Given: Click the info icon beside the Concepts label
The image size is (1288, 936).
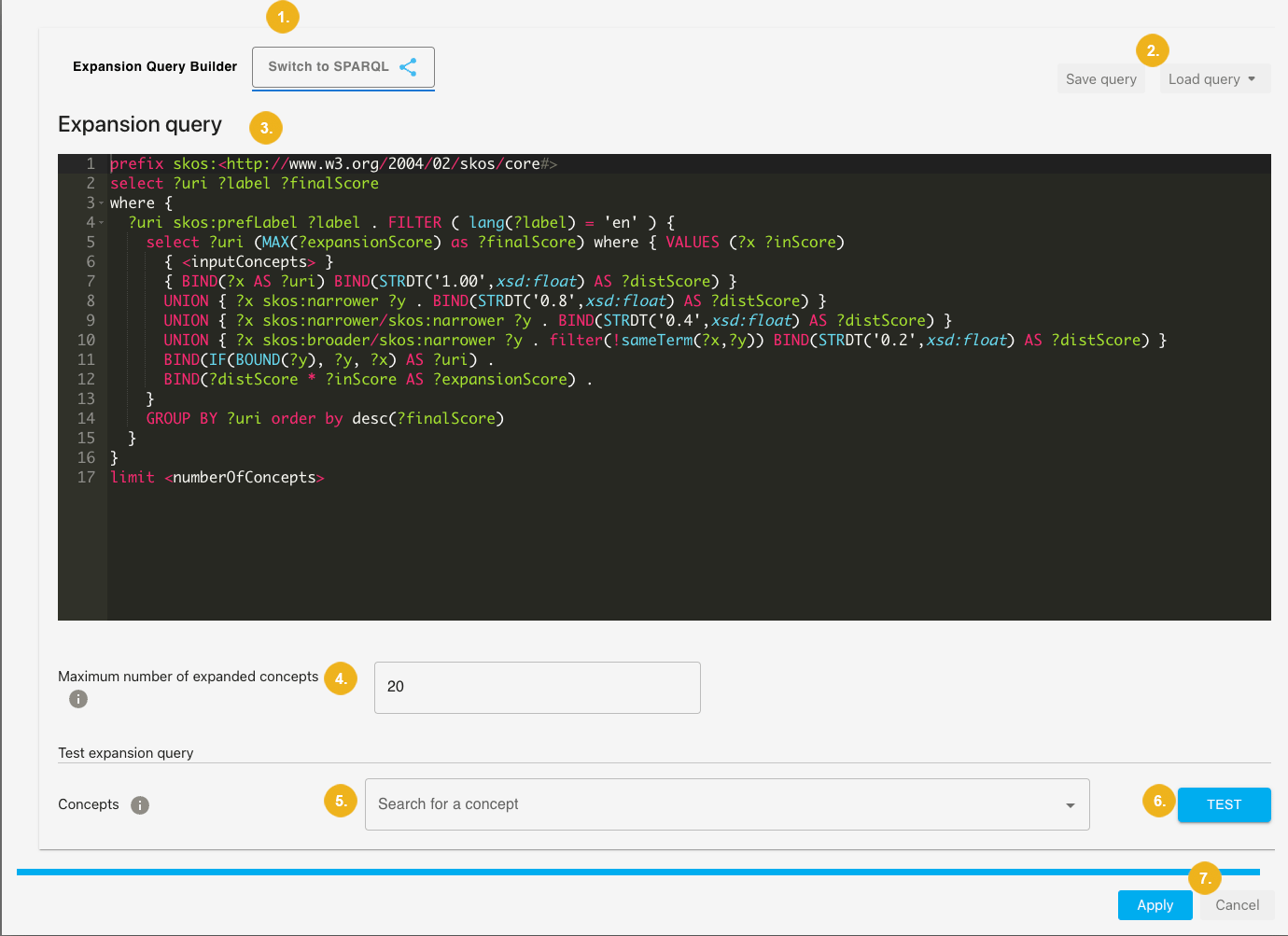Looking at the screenshot, I should (x=139, y=804).
